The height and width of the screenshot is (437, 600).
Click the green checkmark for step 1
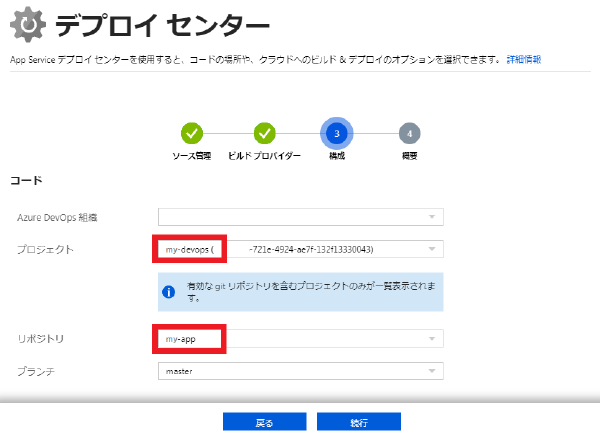pos(192,132)
